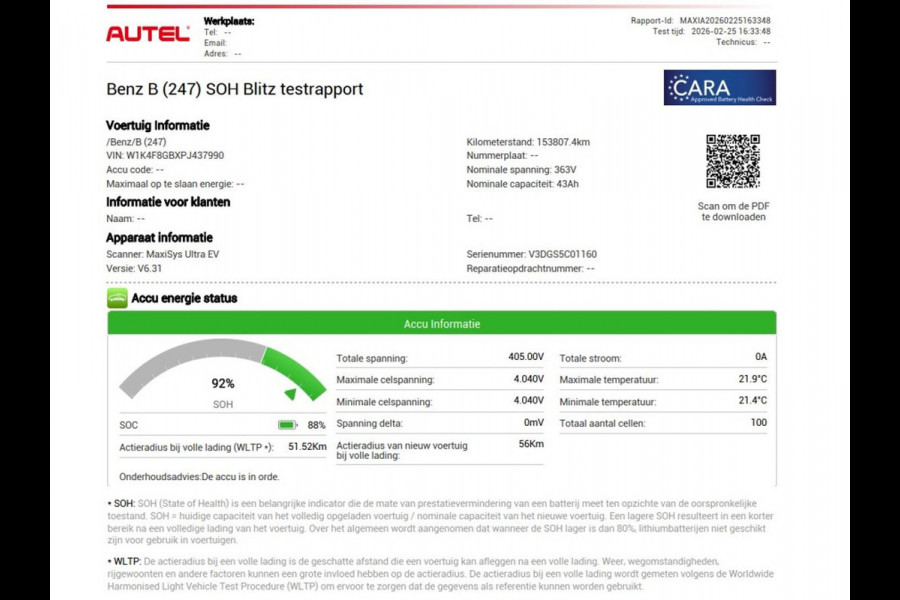Click the new vehicle range value 56Km

[531, 444]
